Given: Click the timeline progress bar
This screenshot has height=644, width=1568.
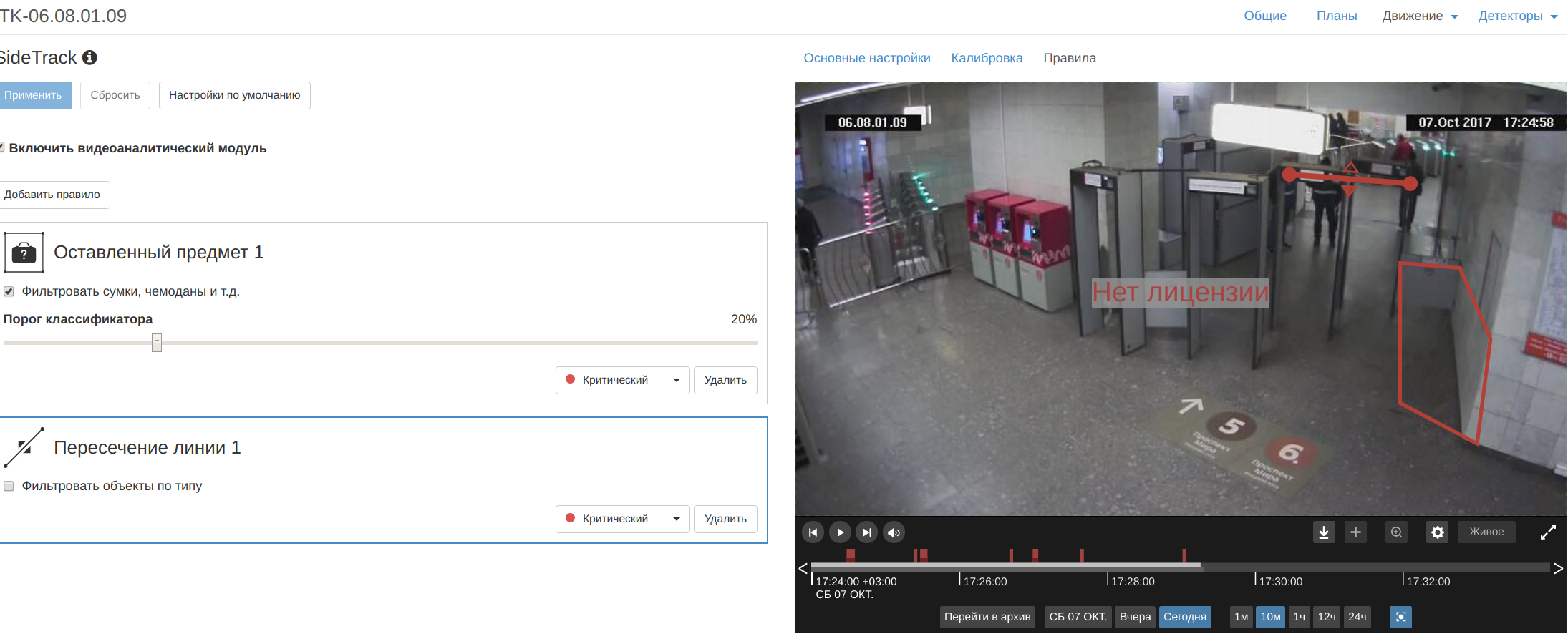Looking at the screenshot, I should 1181,567.
